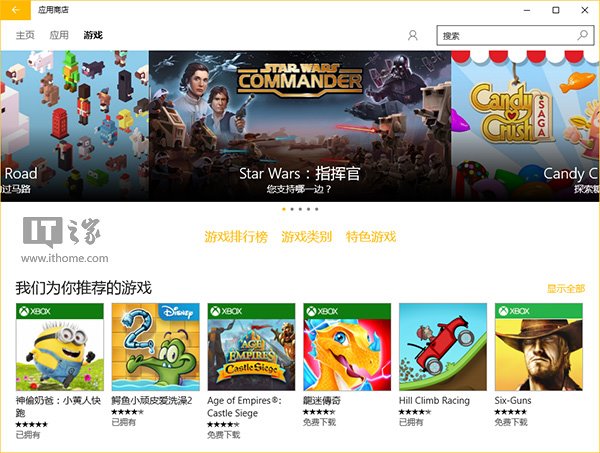Open the Star Wars Commander banner
Screen dimensions: 600x453
click(x=300, y=126)
